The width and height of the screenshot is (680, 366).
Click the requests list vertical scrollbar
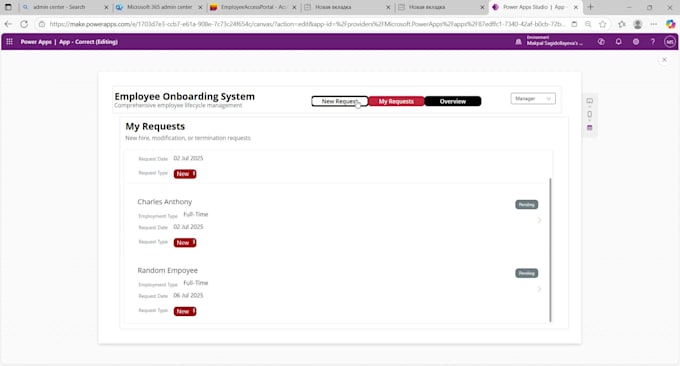(x=550, y=249)
